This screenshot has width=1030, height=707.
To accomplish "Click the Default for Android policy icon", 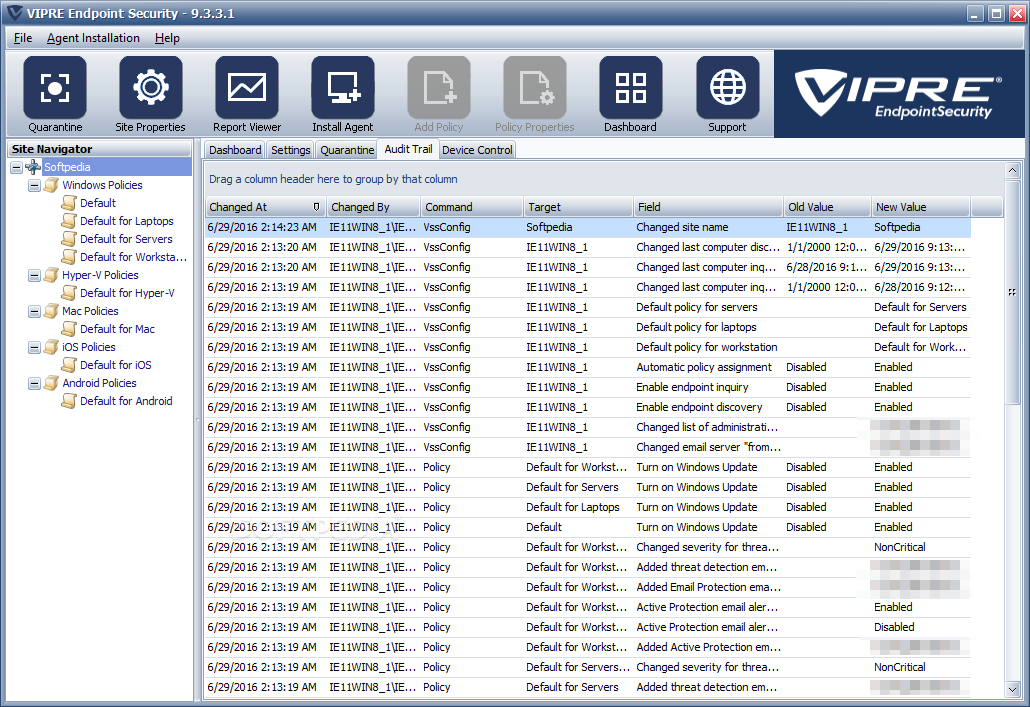I will [69, 401].
